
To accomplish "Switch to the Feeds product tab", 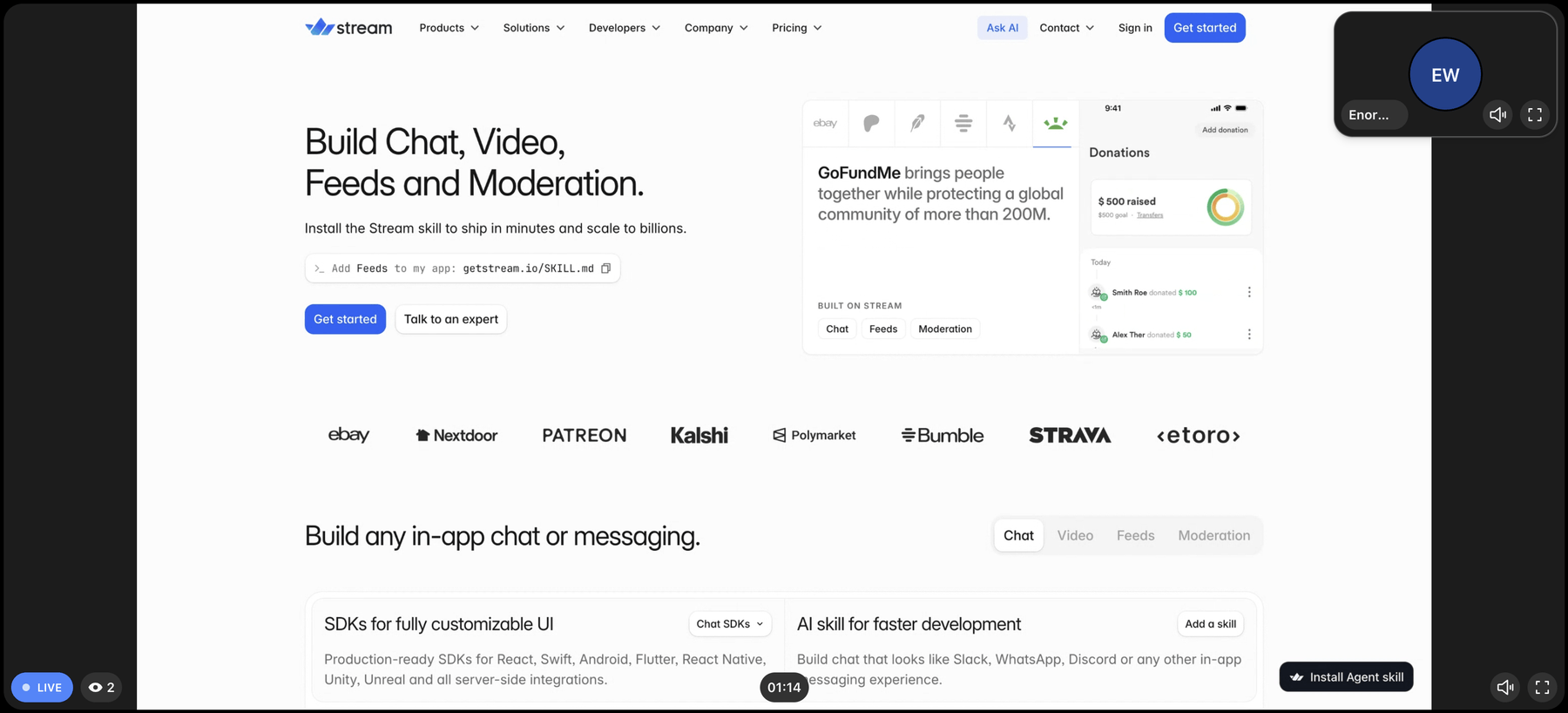I will (1135, 535).
